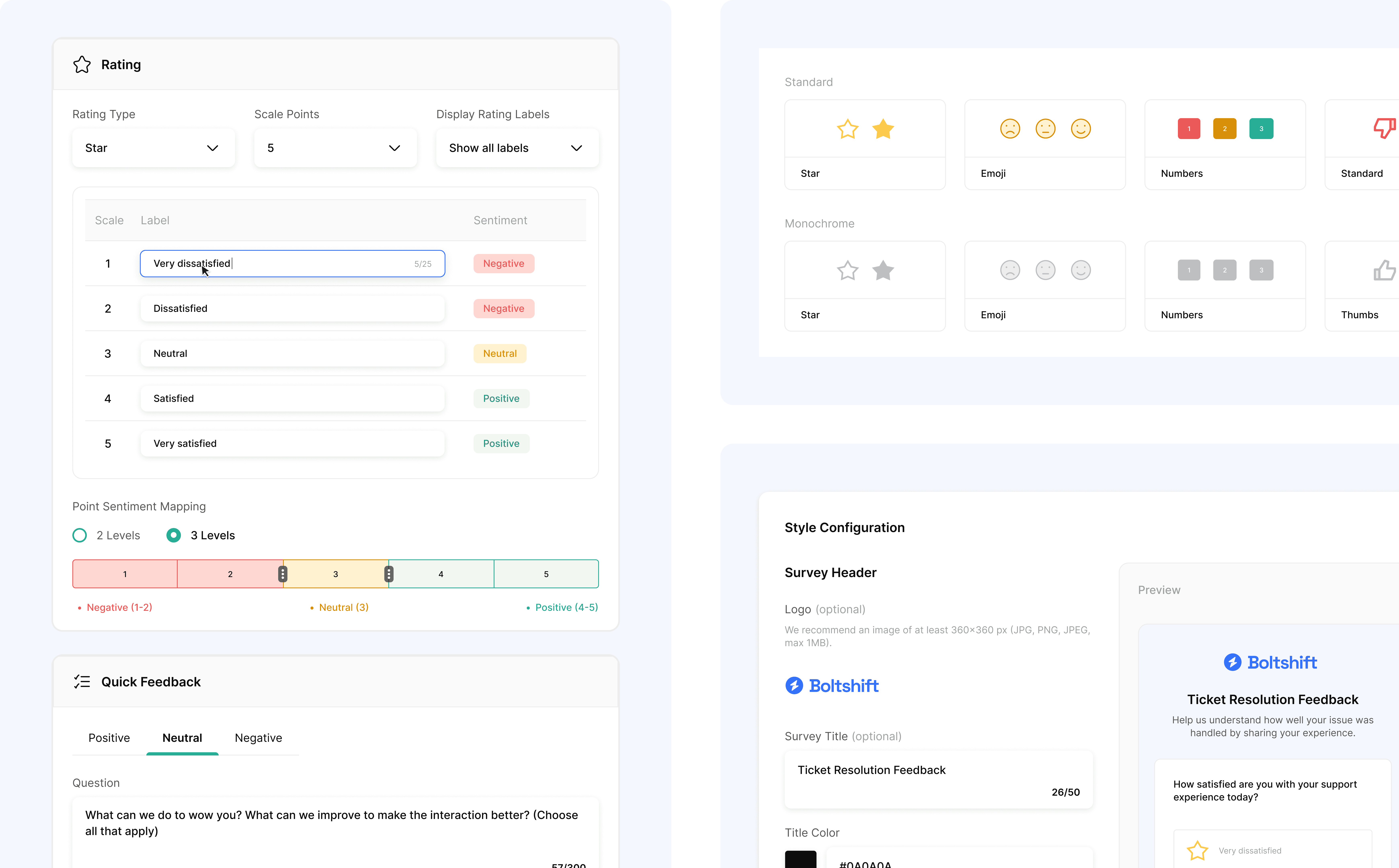The height and width of the screenshot is (868, 1399).
Task: Click the Boltshift logo under Survey Header
Action: click(832, 685)
